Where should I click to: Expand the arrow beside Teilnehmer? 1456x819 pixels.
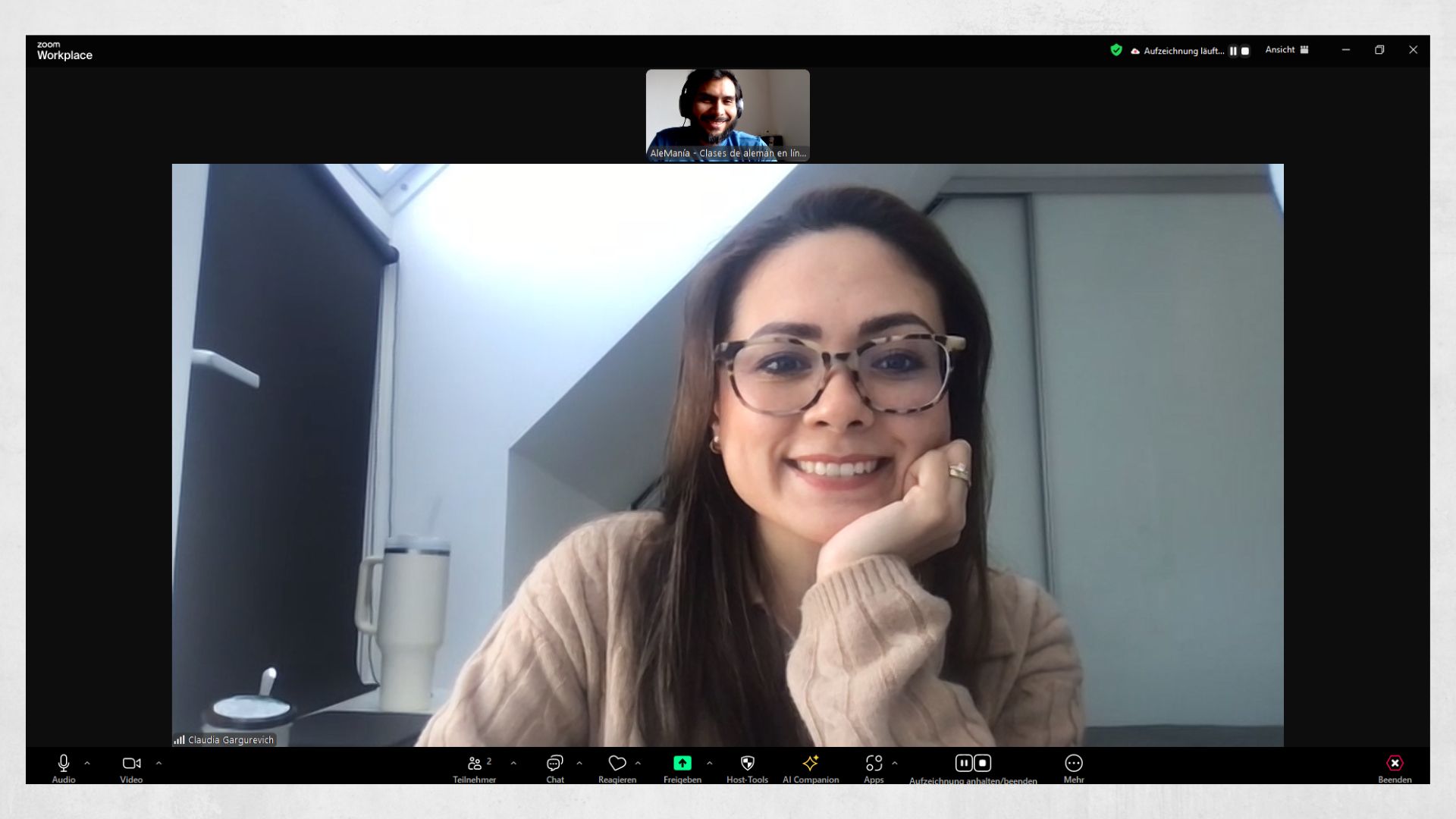click(x=513, y=763)
